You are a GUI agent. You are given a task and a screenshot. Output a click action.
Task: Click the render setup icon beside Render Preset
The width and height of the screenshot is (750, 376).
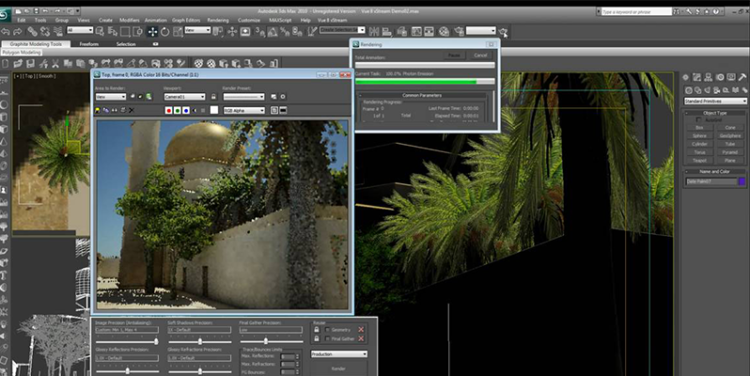[x=274, y=97]
